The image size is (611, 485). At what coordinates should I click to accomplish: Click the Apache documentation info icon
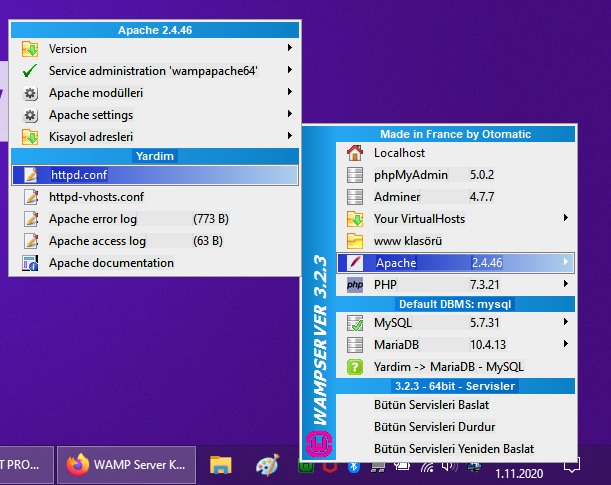30,263
